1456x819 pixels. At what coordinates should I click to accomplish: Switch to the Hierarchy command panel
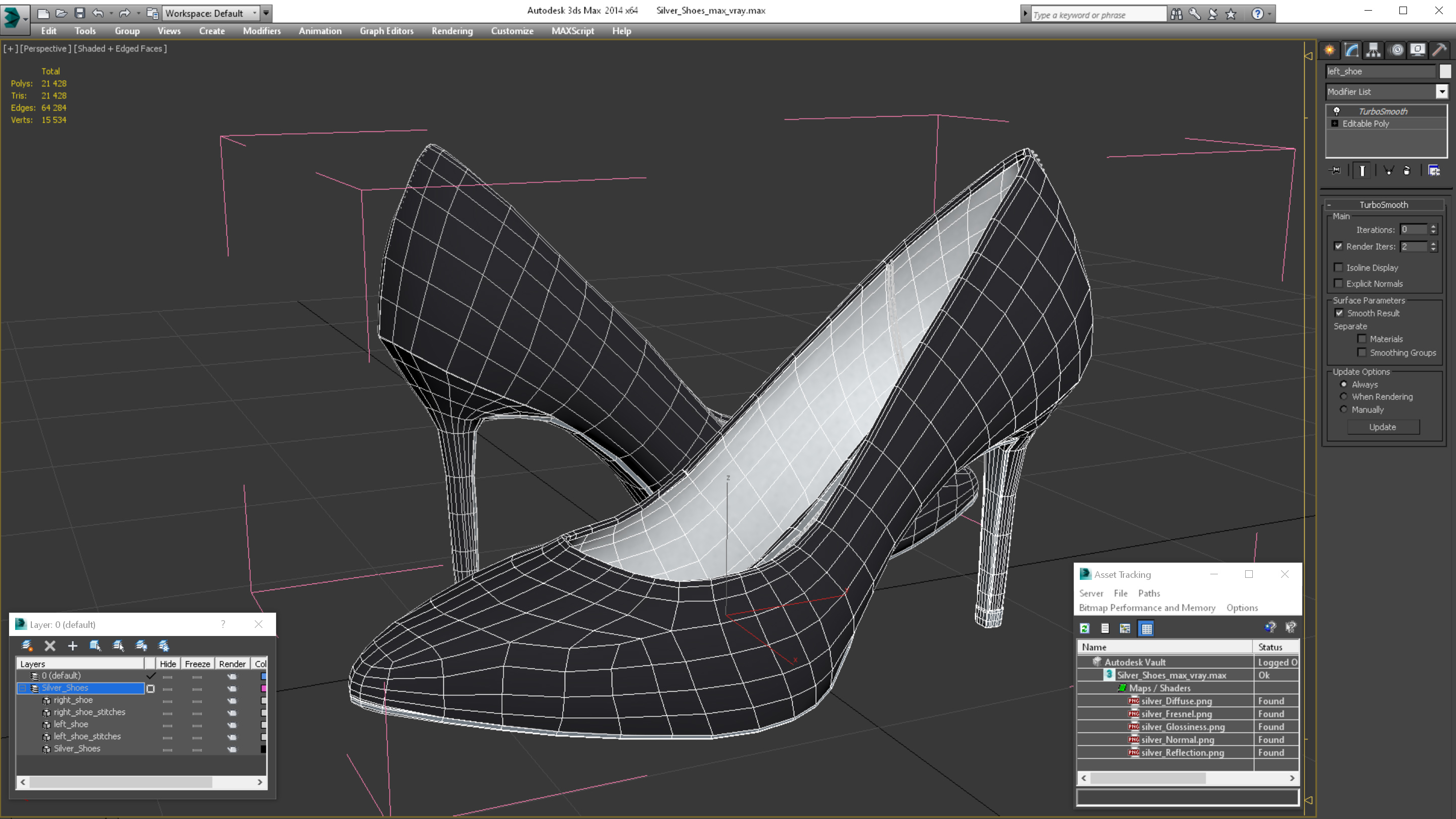click(x=1374, y=51)
